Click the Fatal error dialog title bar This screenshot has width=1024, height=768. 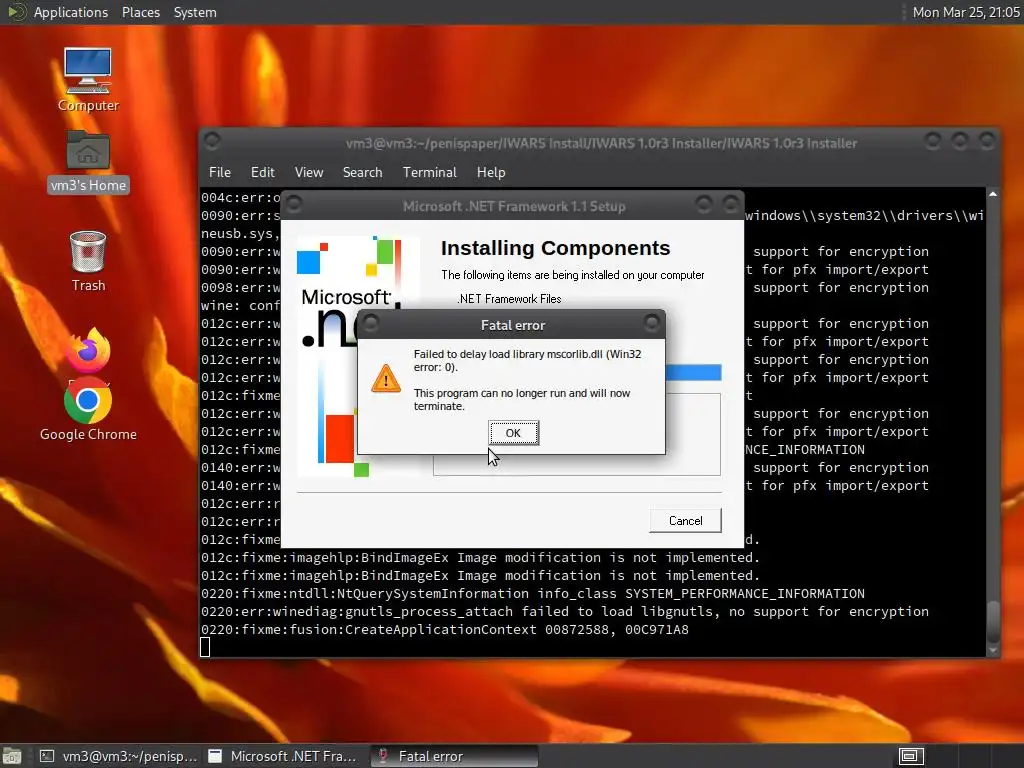pos(512,325)
